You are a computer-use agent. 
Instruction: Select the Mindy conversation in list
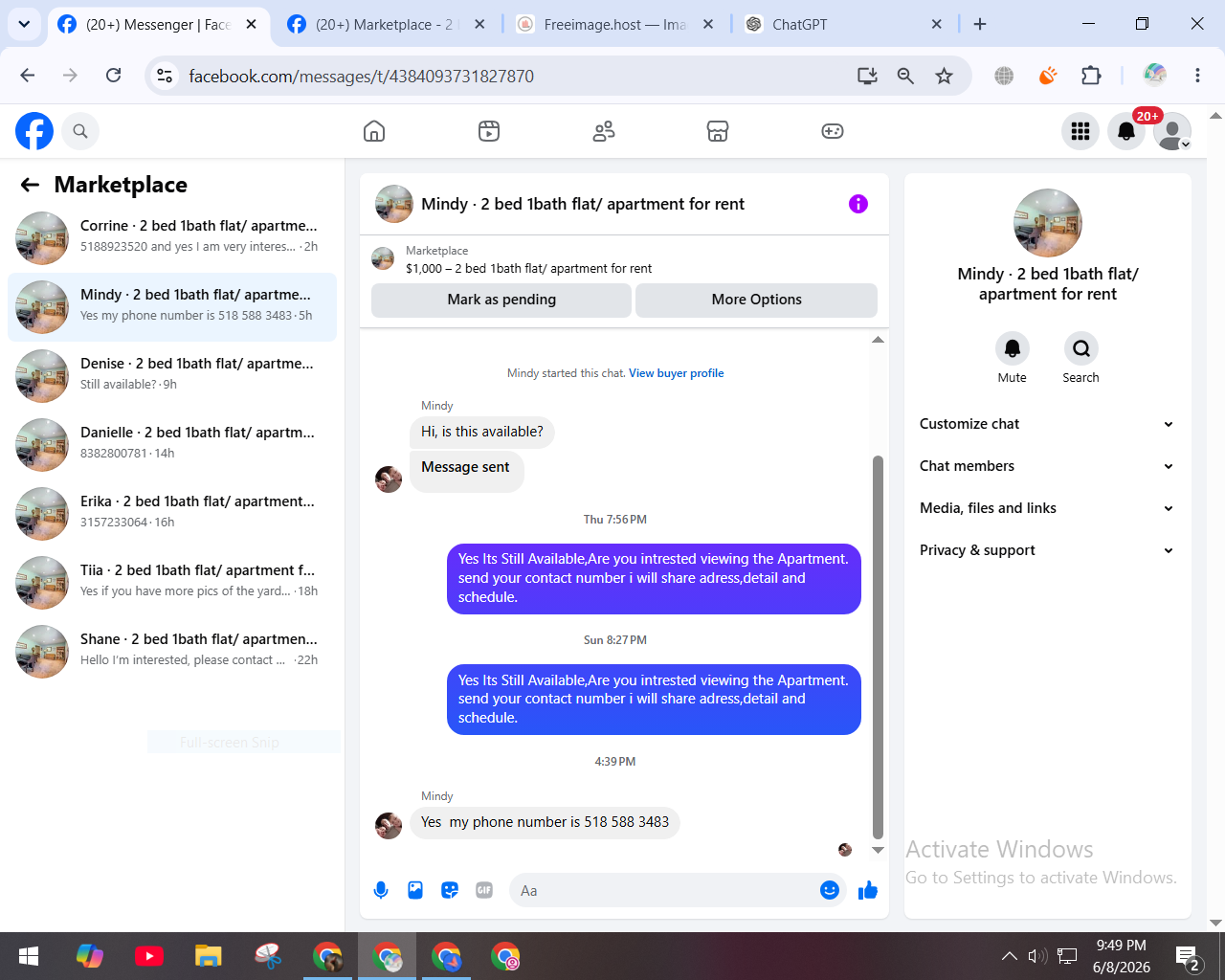coord(172,307)
